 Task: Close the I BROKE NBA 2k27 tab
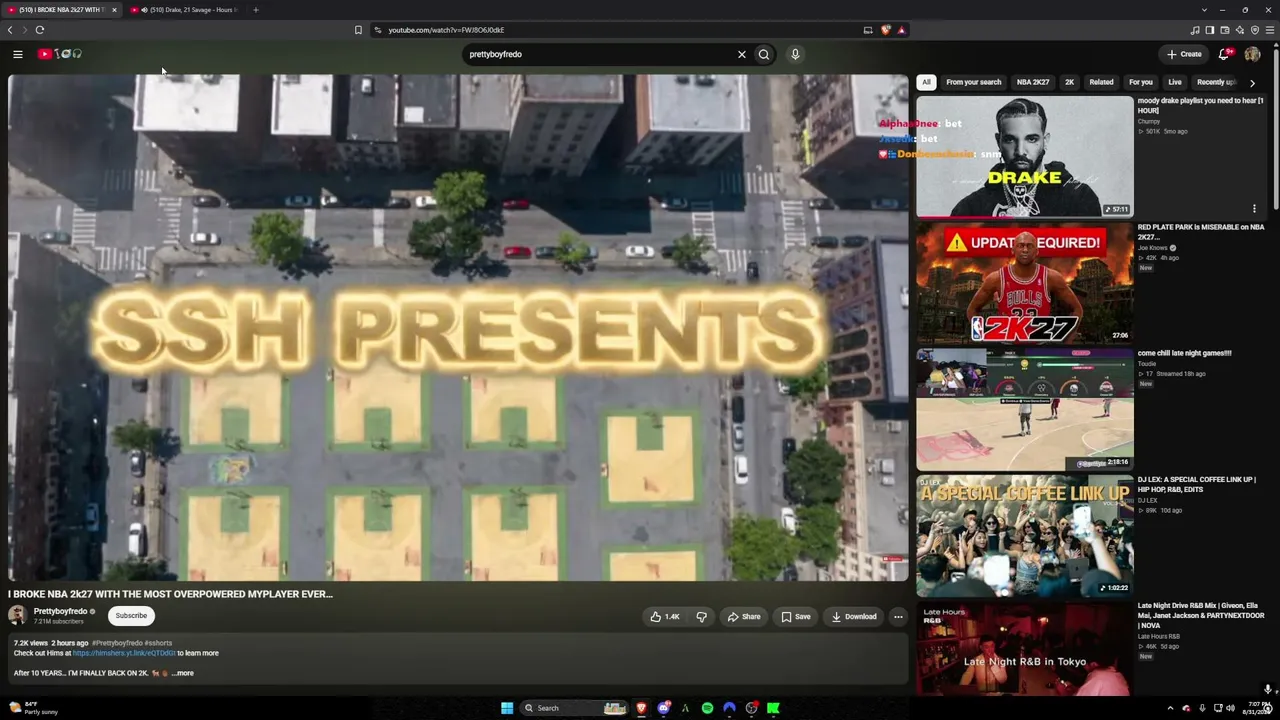point(114,10)
